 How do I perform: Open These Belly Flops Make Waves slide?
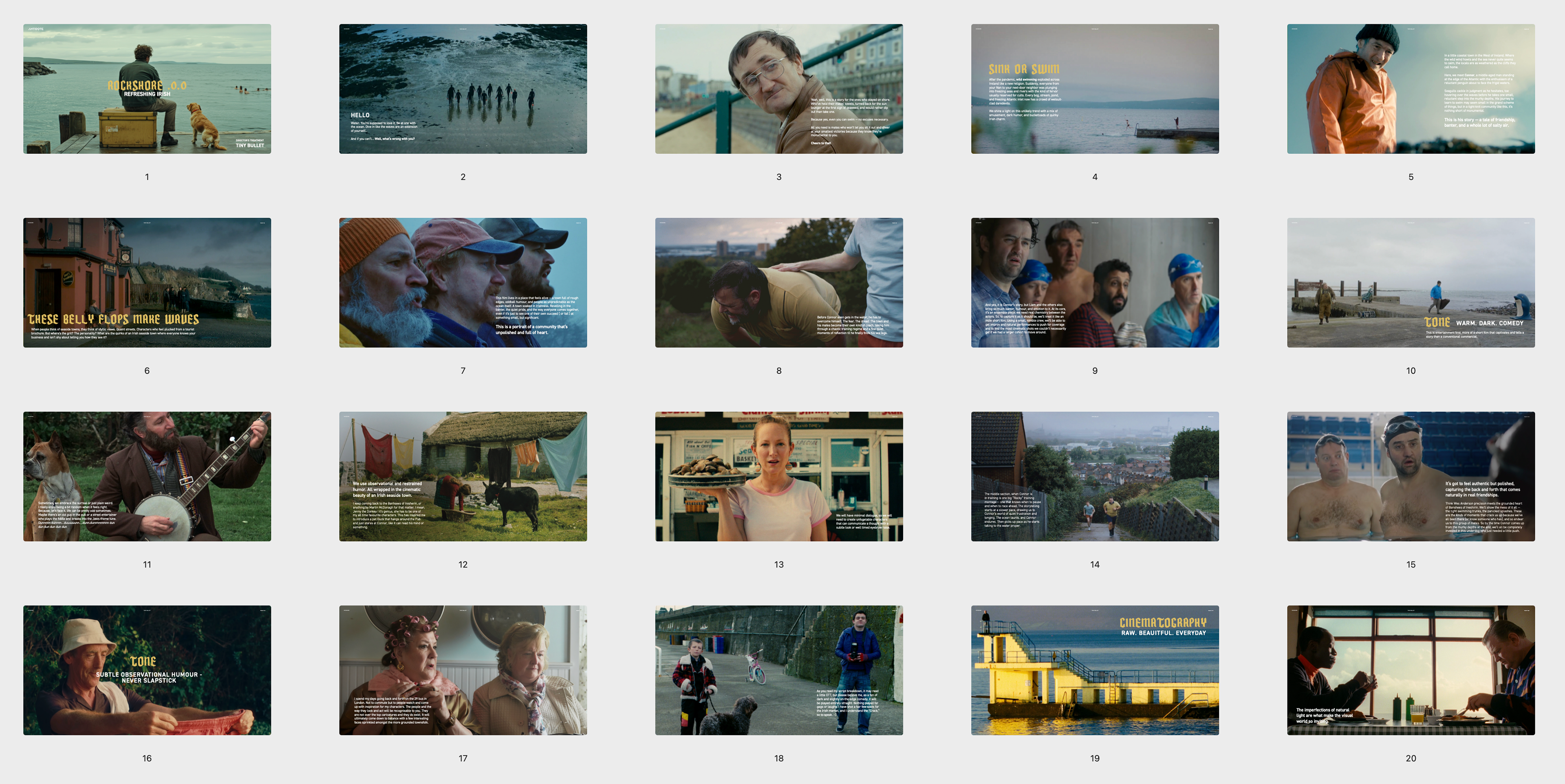(x=147, y=282)
